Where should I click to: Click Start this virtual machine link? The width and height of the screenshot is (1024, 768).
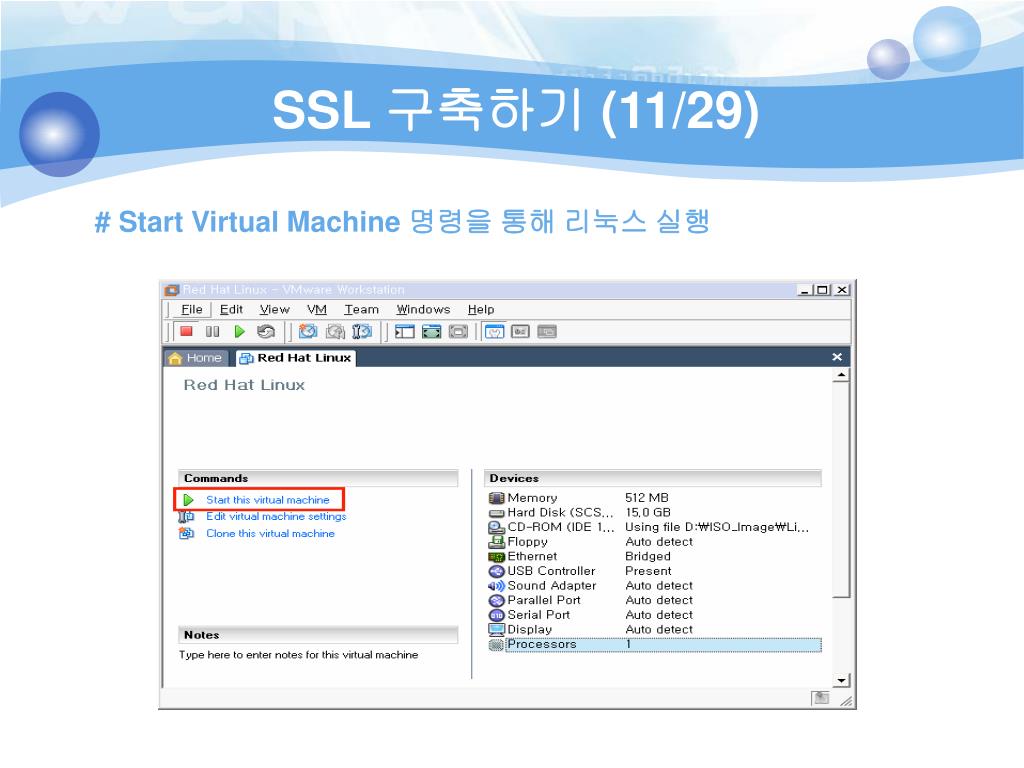pos(268,500)
